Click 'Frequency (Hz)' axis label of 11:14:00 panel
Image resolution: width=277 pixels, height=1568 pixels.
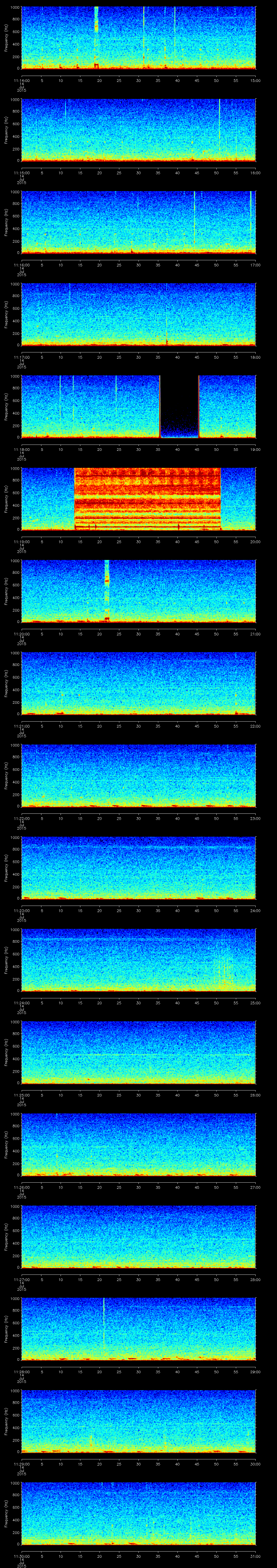tap(6, 38)
